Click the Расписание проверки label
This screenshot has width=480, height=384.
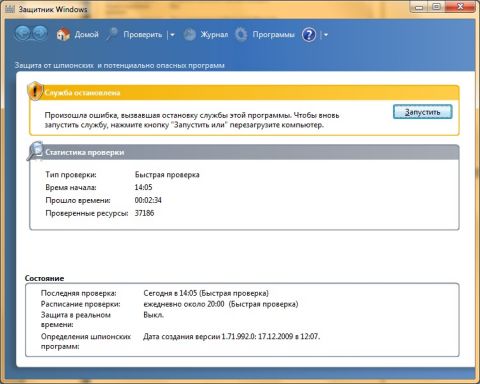80,304
